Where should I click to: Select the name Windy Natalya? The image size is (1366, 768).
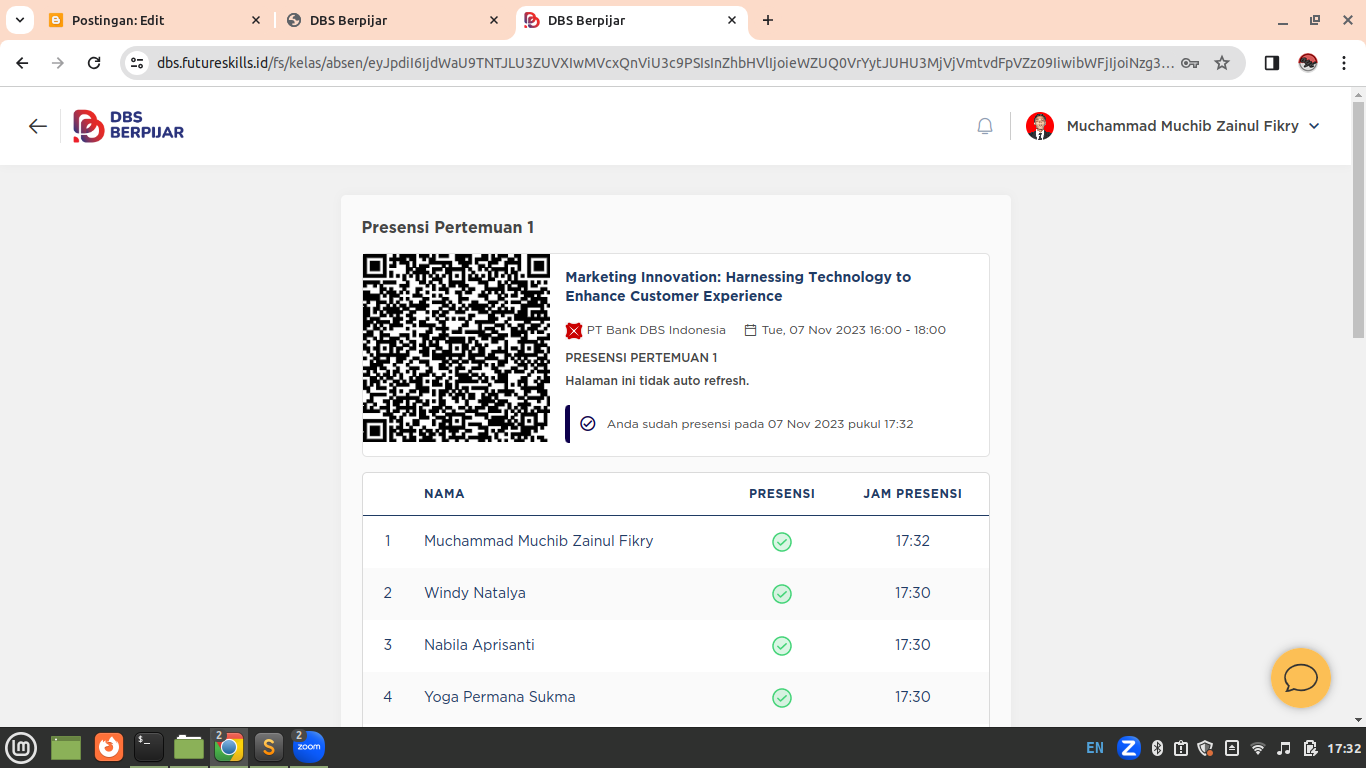point(475,593)
